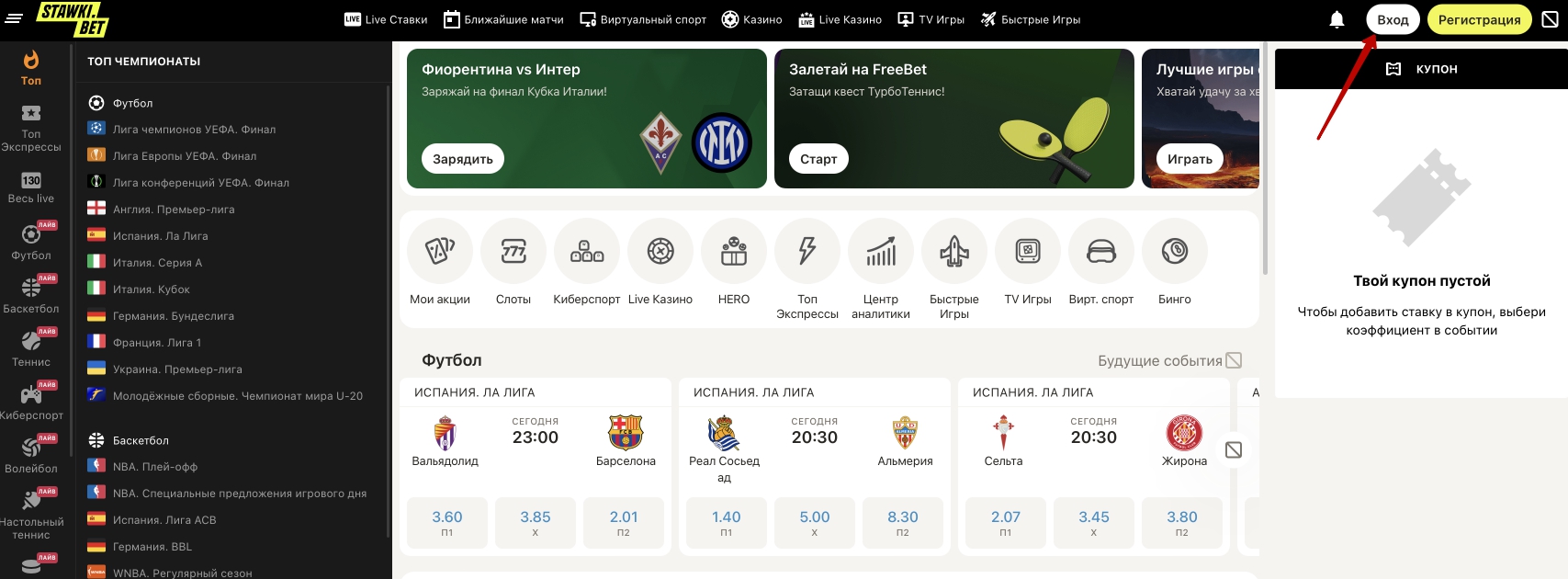Click the Топ flame sidebar icon
This screenshot has height=579, width=1568.
coord(31,68)
